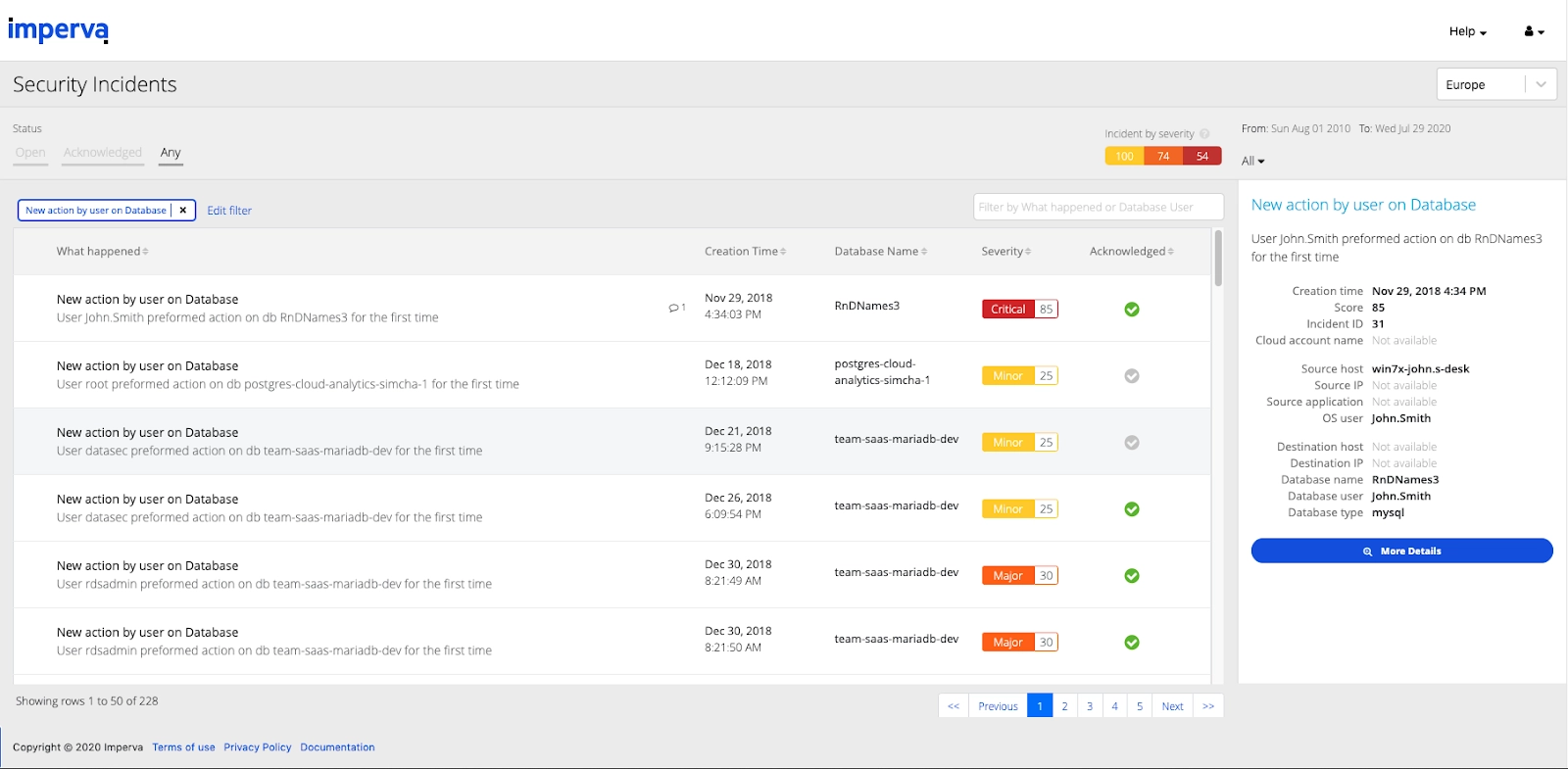Toggle acknowledged check on 8:21:49 AM incident

pyautogui.click(x=1132, y=576)
